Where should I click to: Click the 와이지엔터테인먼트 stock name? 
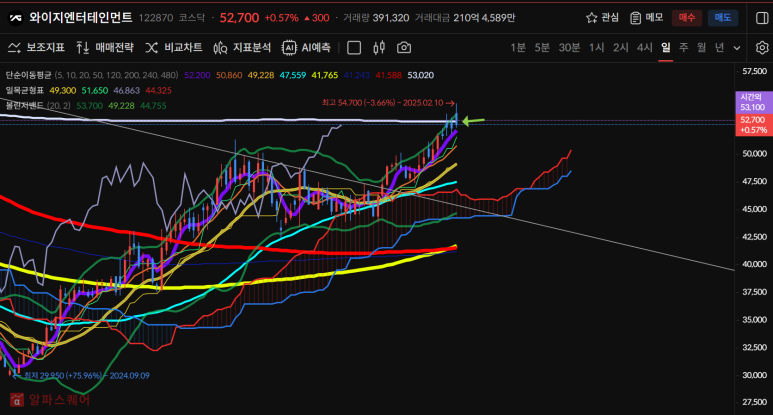click(x=81, y=18)
